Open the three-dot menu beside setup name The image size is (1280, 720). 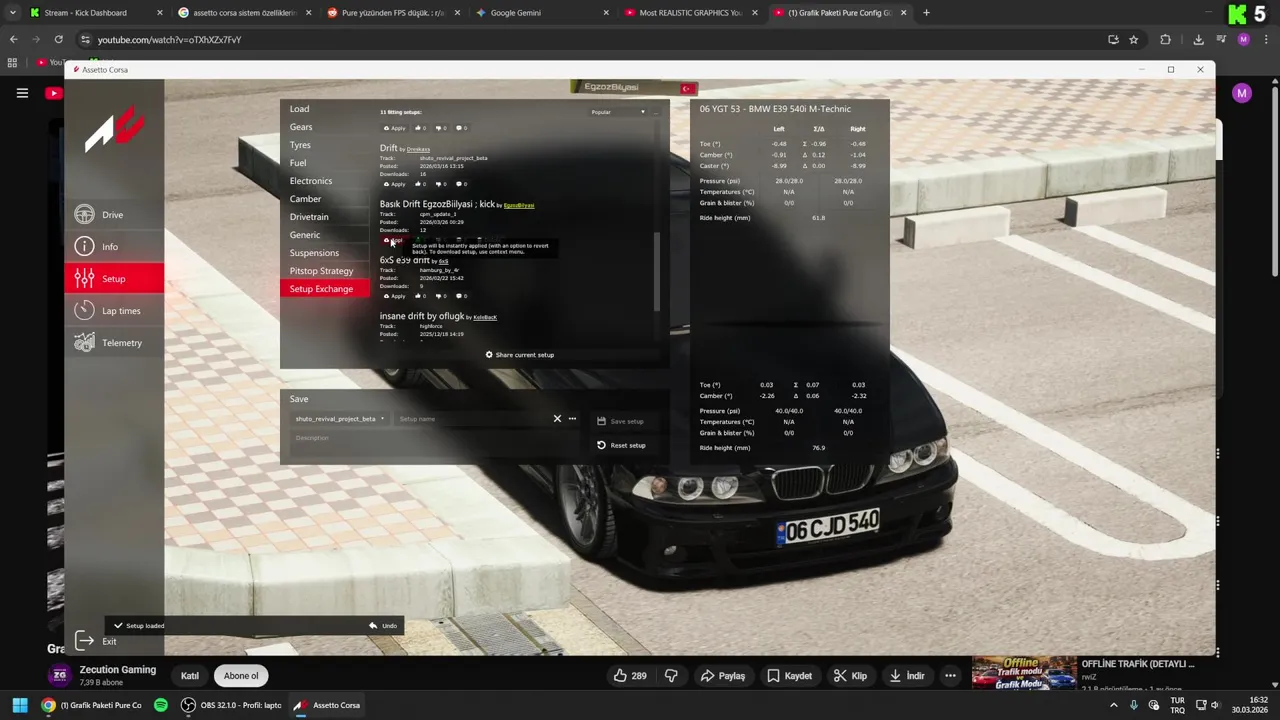point(572,418)
